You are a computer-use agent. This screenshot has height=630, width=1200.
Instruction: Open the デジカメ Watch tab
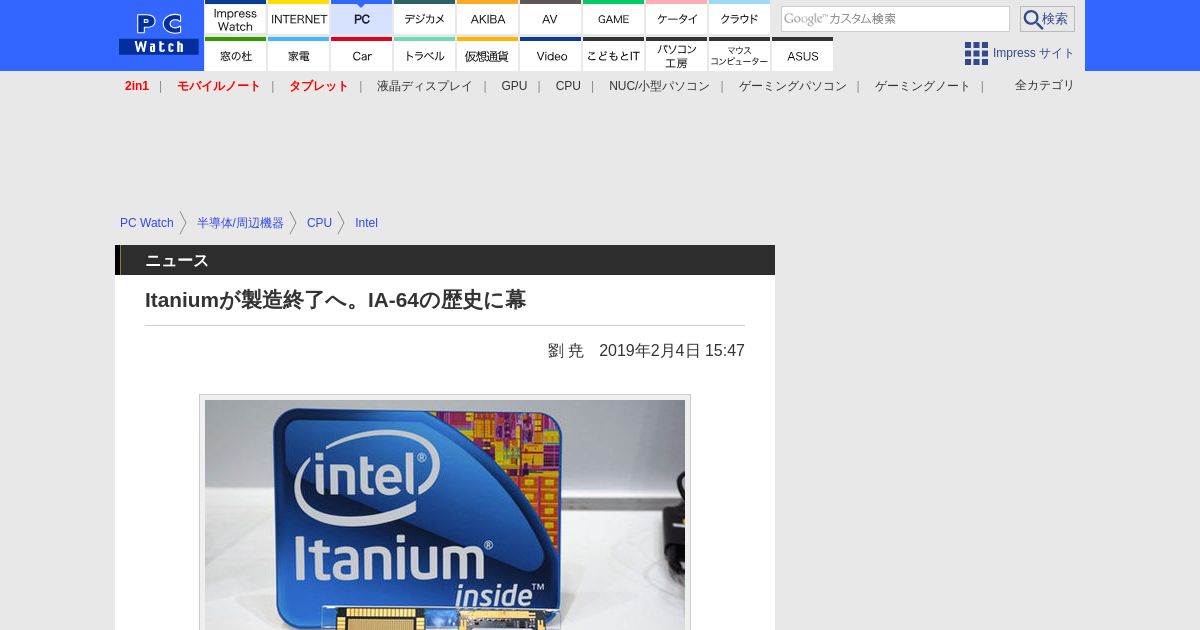(424, 18)
